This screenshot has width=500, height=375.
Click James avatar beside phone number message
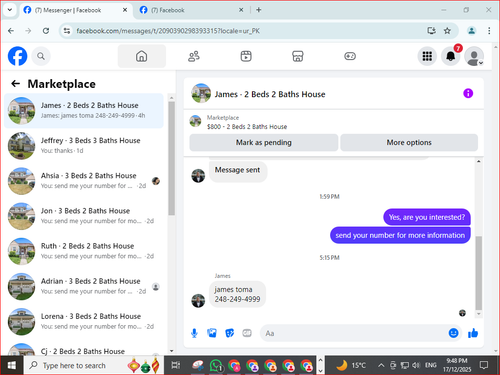[198, 301]
